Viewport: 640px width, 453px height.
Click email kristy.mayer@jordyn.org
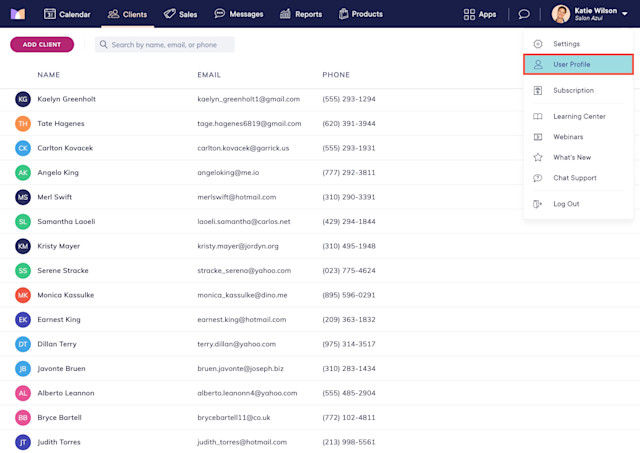(x=238, y=246)
